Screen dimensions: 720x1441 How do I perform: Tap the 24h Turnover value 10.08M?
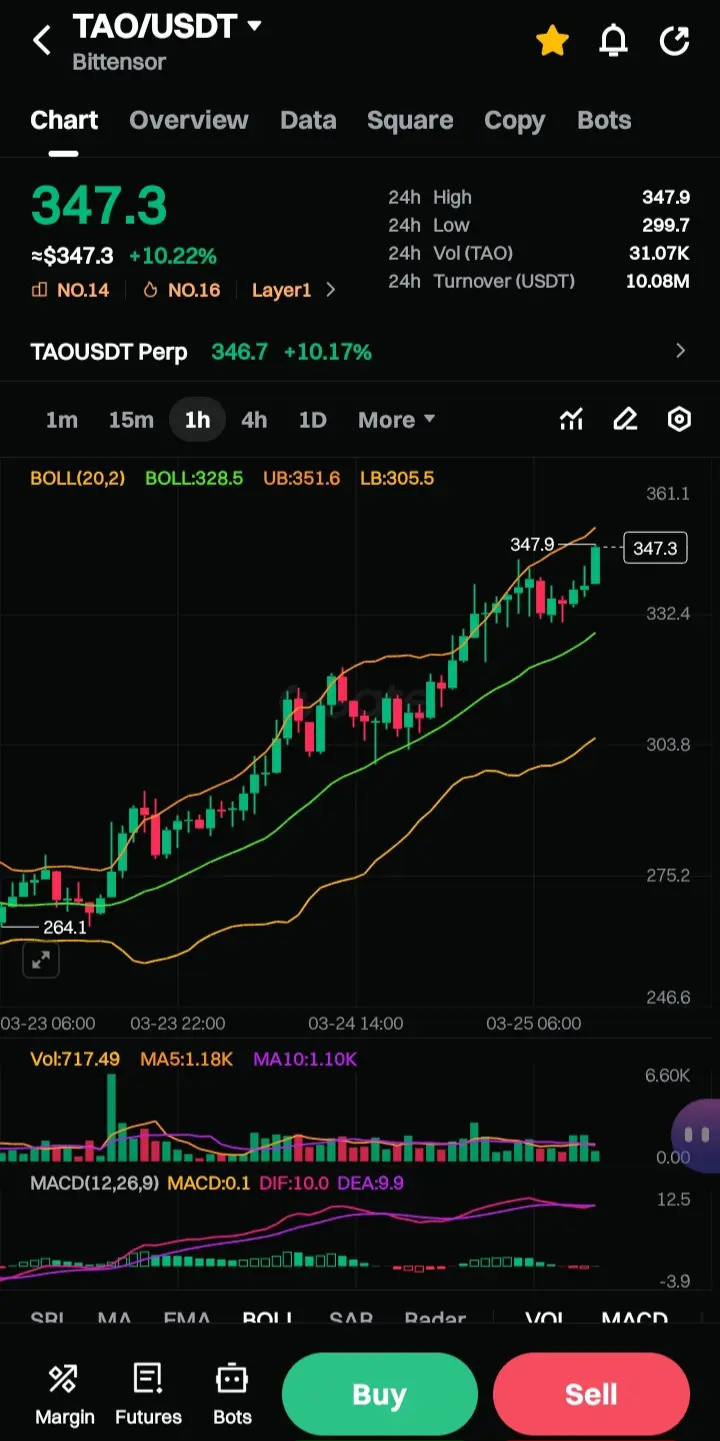pos(658,281)
